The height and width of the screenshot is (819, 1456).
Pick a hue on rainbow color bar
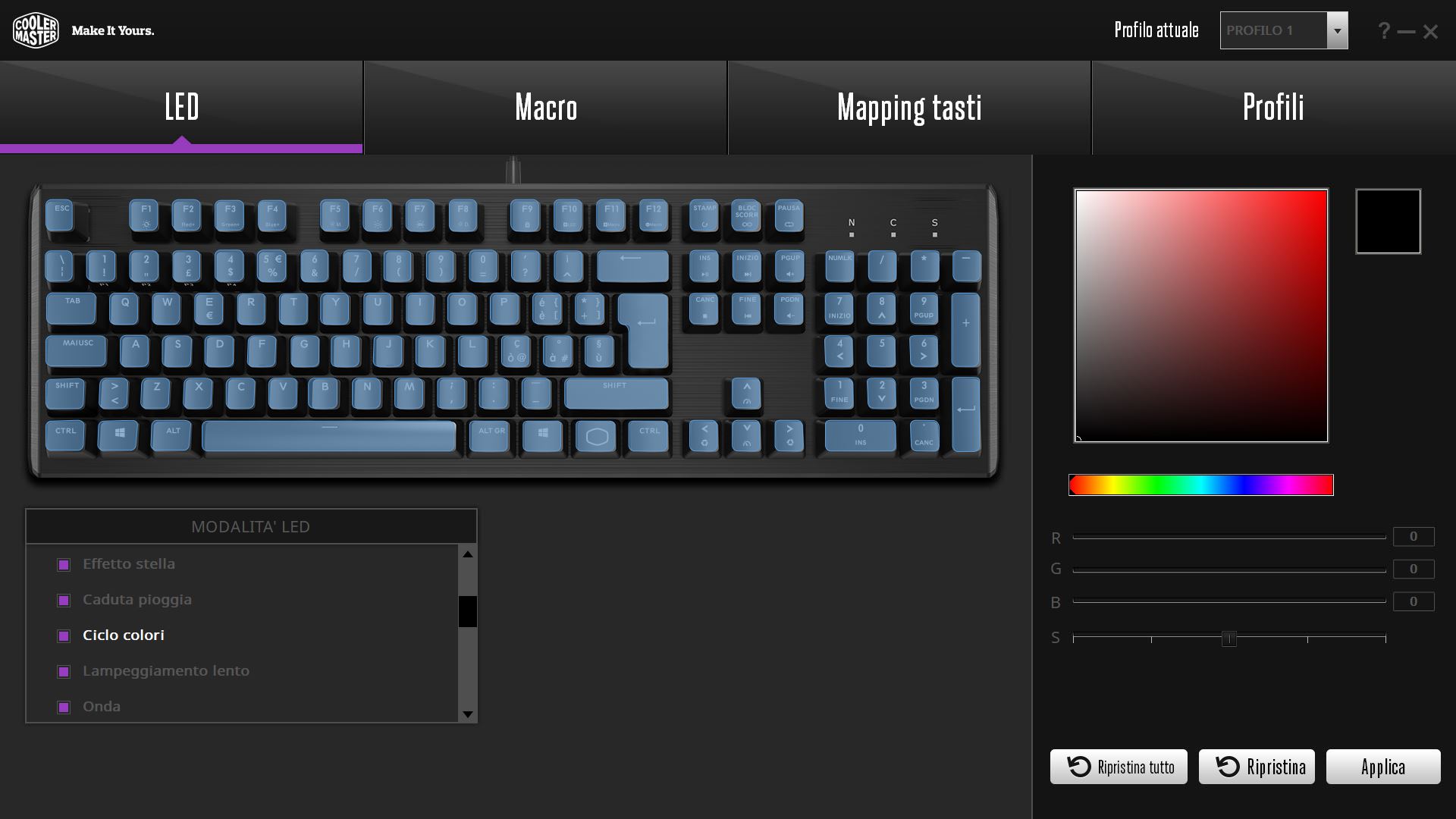tap(1201, 485)
